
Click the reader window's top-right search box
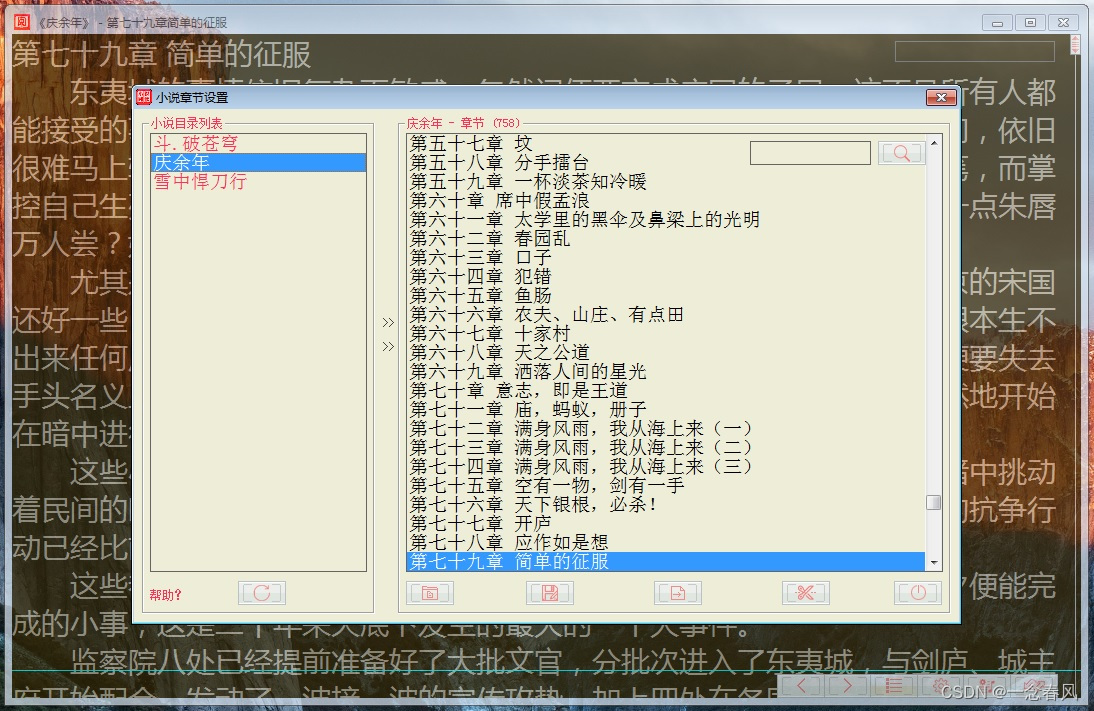(x=975, y=51)
